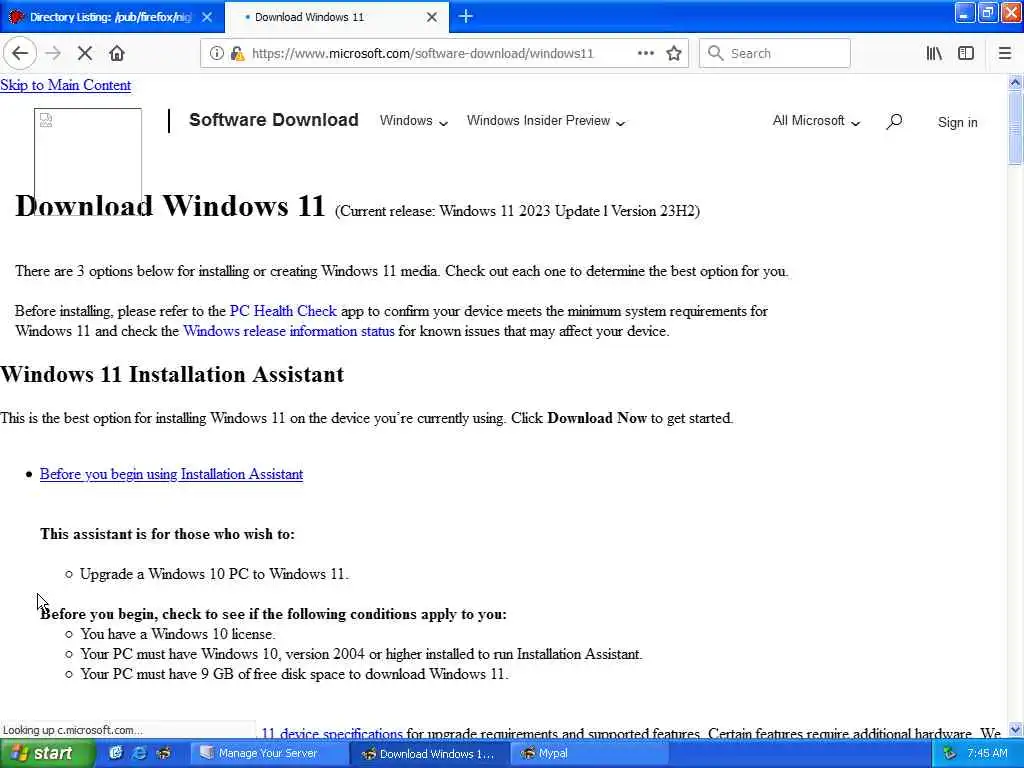Switch to the Directory Listing tab

tap(110, 17)
